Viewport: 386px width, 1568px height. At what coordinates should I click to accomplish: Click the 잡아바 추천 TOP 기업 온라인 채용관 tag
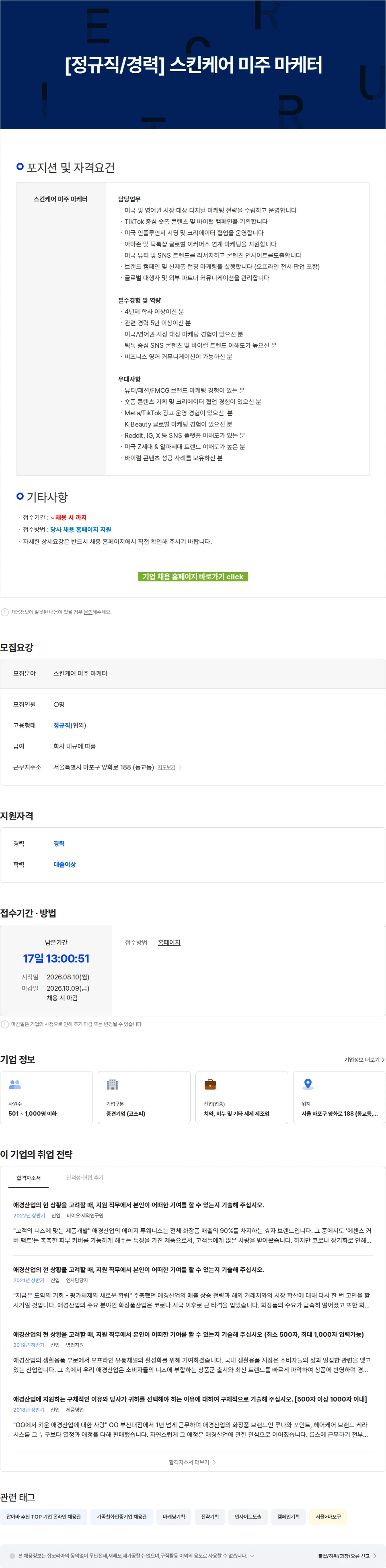click(44, 1516)
